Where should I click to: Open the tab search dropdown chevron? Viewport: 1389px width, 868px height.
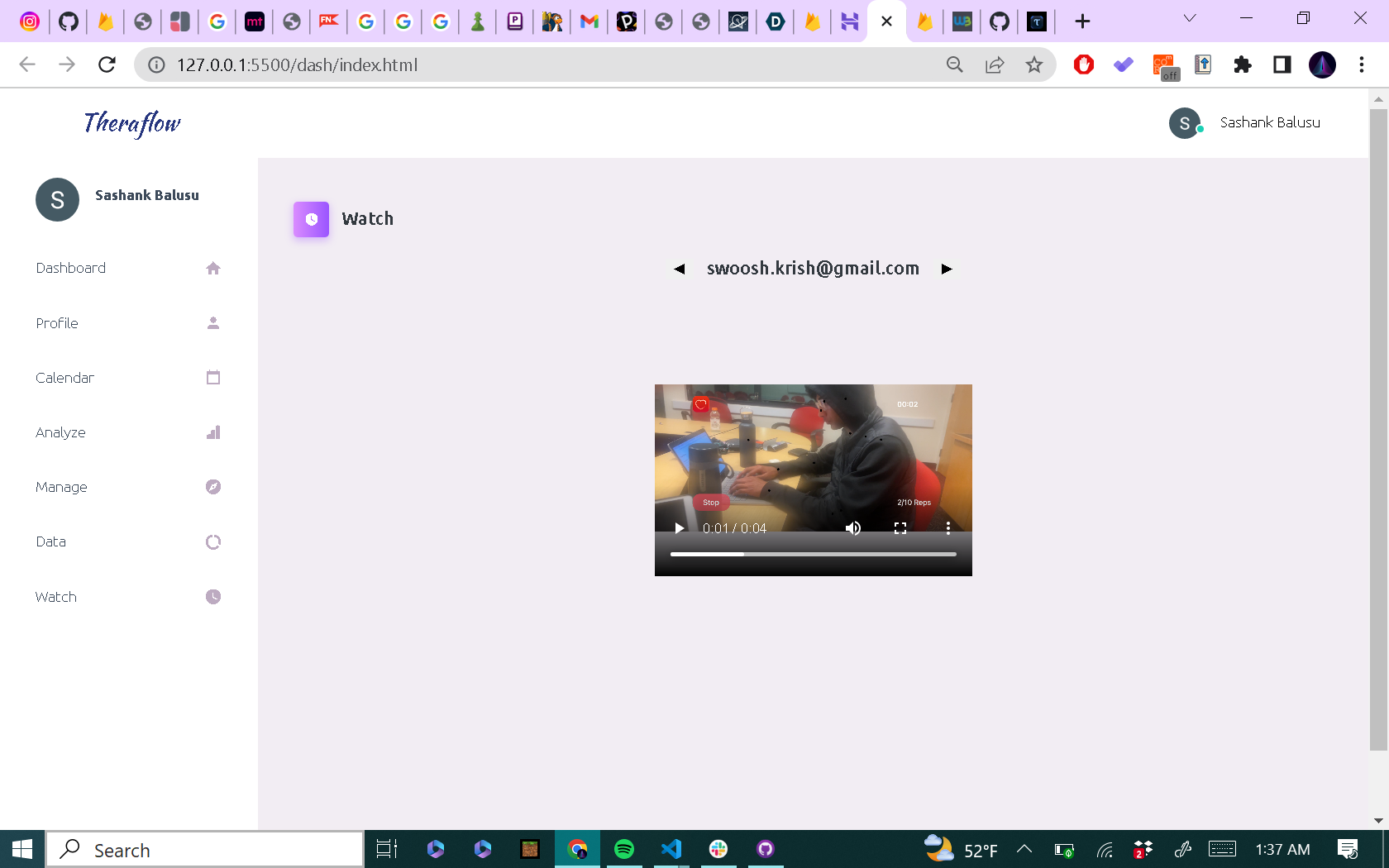tap(1190, 18)
